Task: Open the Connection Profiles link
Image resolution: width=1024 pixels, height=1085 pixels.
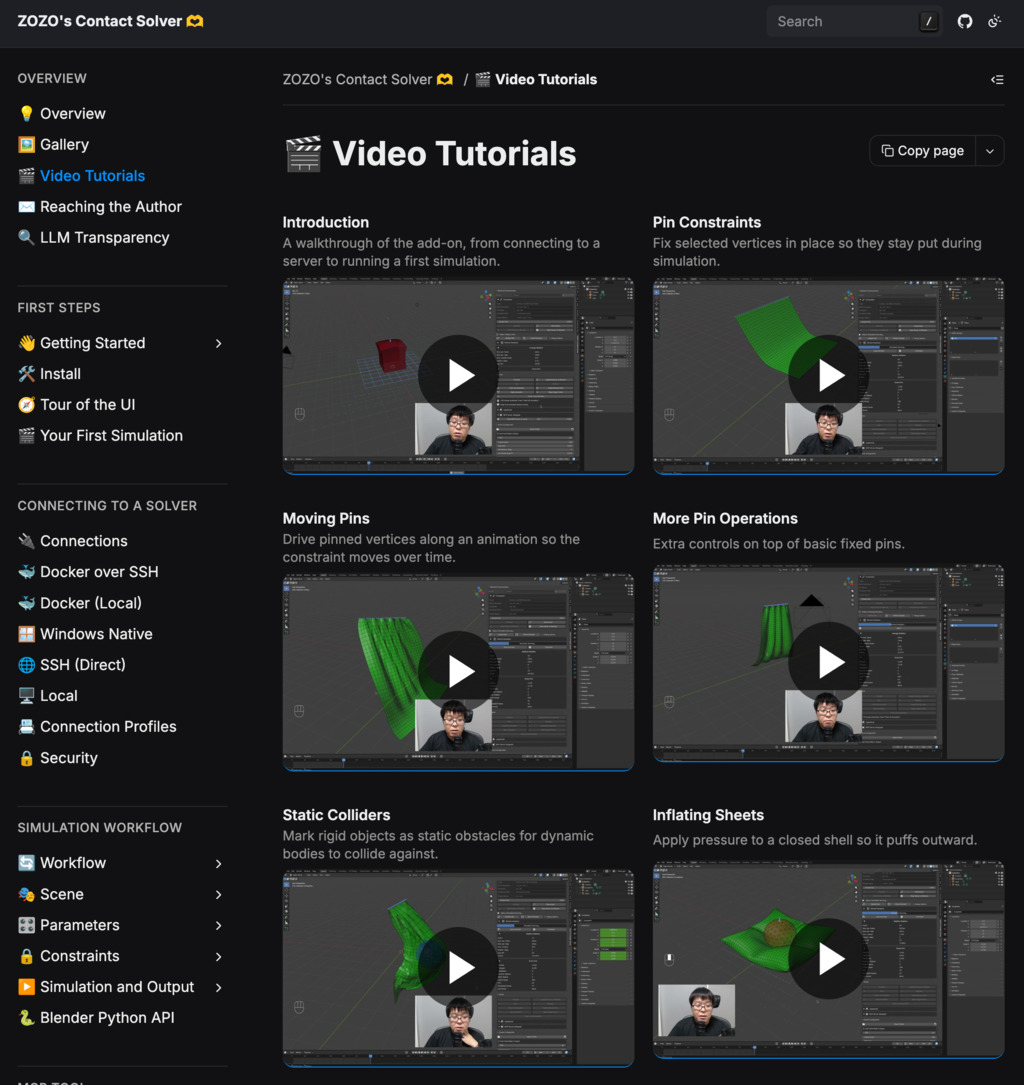Action: [108, 727]
